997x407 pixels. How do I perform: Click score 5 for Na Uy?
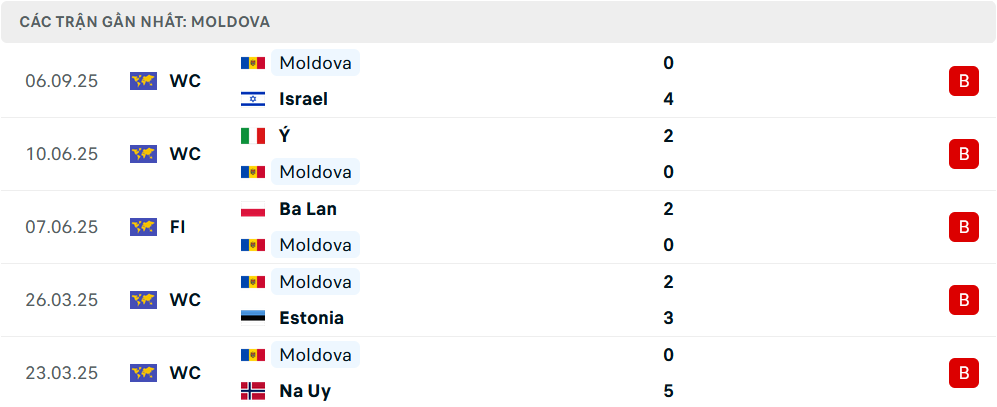(668, 391)
